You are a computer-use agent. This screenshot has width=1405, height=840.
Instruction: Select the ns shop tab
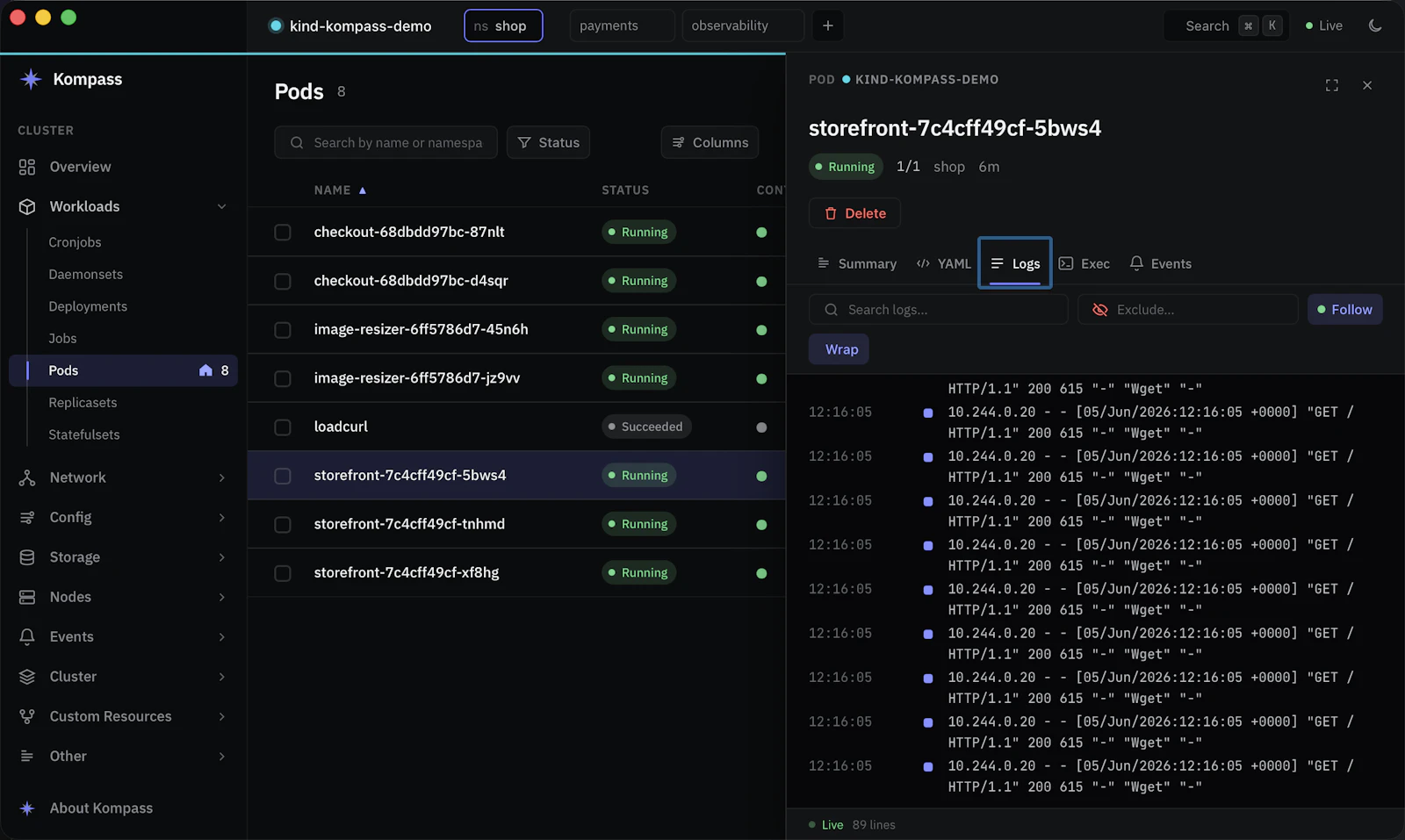click(x=503, y=25)
